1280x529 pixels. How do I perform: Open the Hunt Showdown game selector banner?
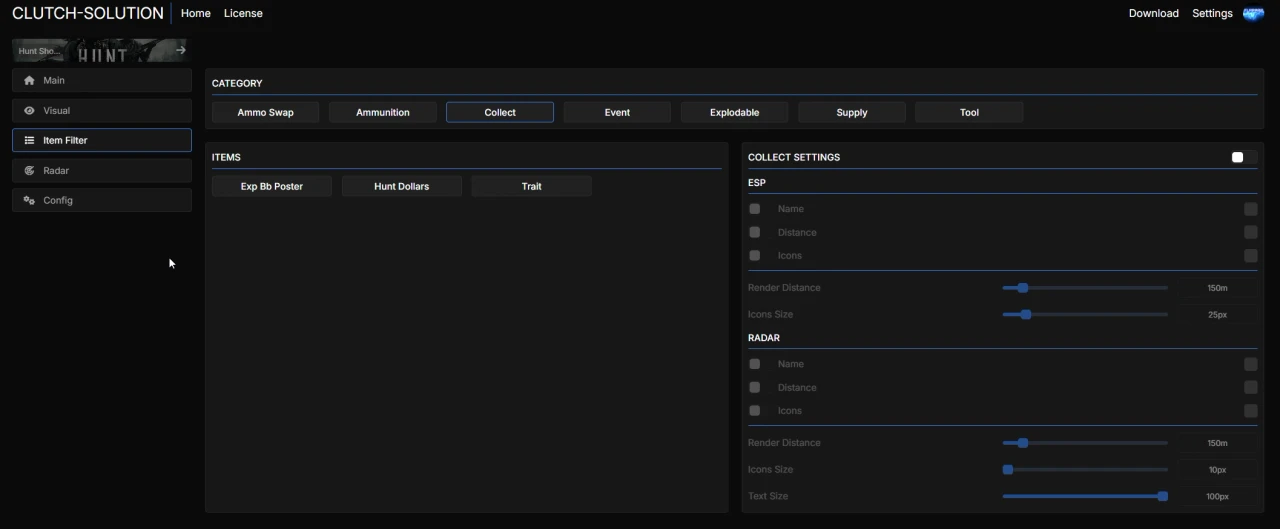101,50
